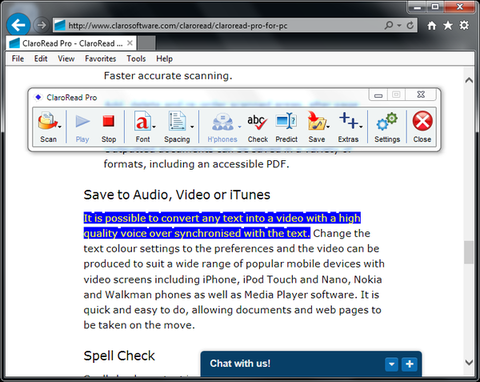Viewport: 480px width, 382px height.
Task: Toggle the Predict word prediction tool
Action: [286, 121]
